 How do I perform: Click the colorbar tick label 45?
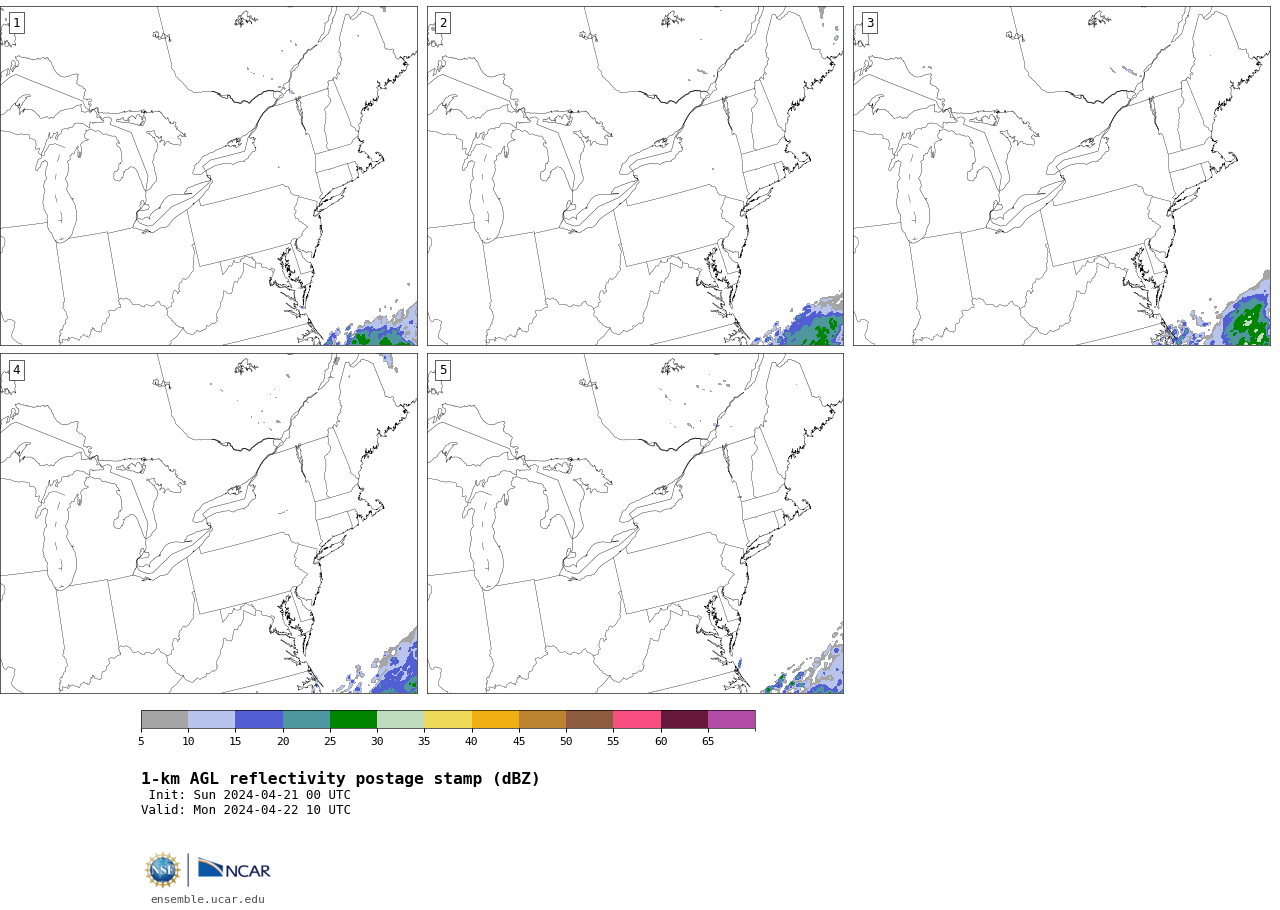click(x=519, y=741)
